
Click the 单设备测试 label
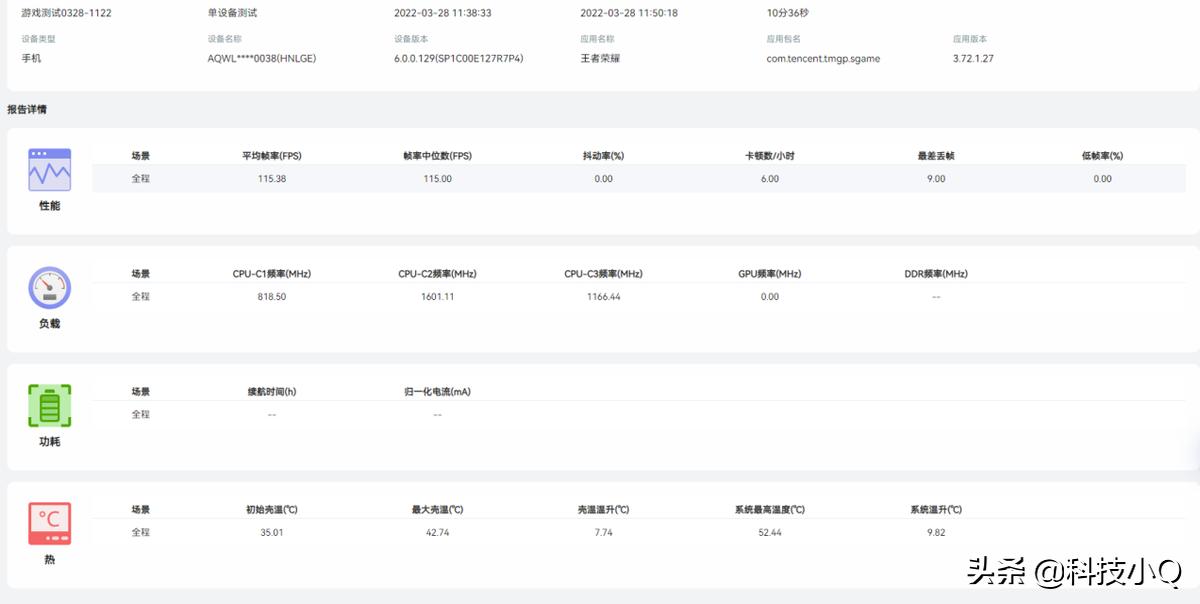point(232,14)
